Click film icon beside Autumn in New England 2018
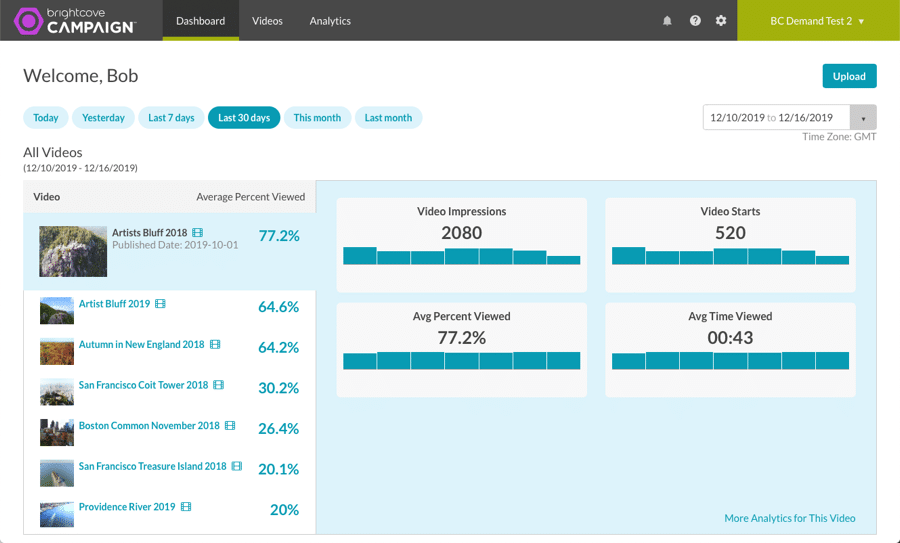900x543 pixels. 215,345
